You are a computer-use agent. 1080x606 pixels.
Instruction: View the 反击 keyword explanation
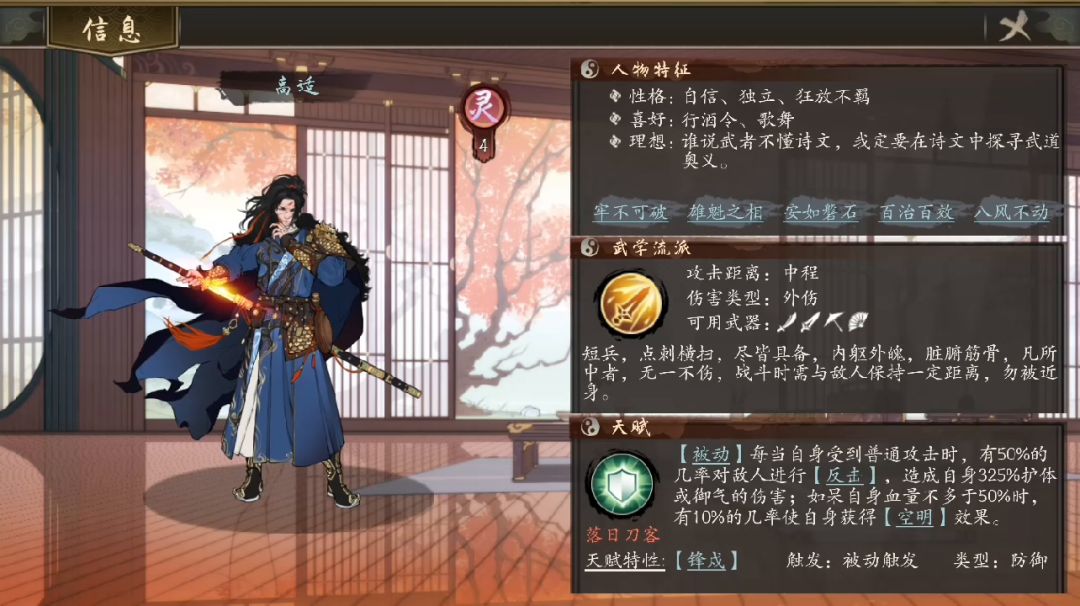pyautogui.click(x=844, y=475)
